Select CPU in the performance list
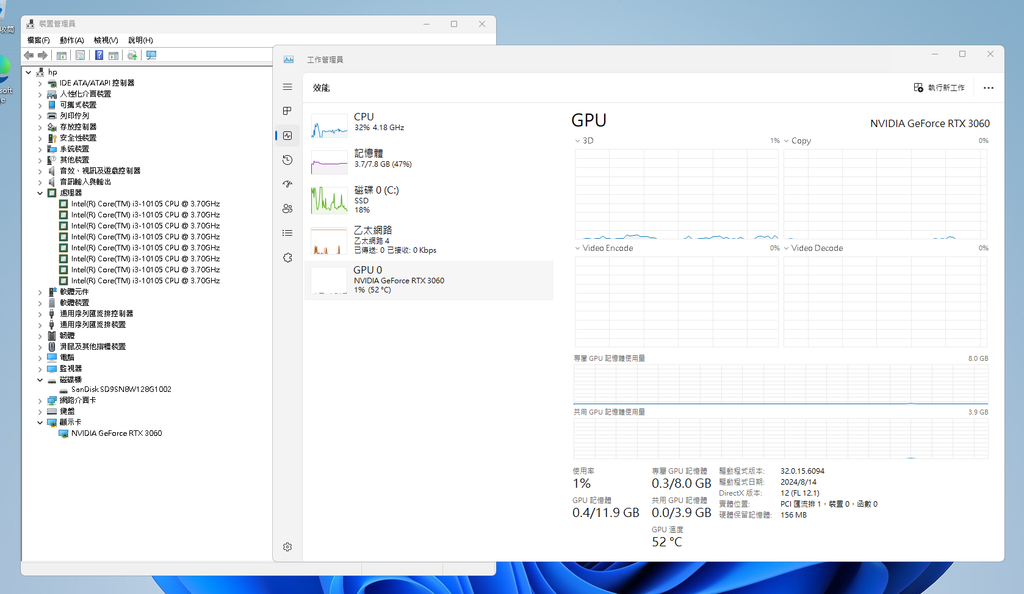Viewport: 1024px width, 594px height. tap(429, 125)
